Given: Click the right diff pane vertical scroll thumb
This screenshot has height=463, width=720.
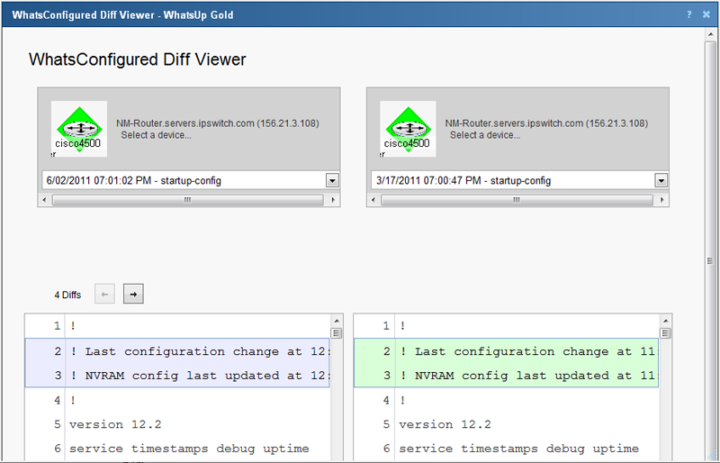Looking at the screenshot, I should [x=665, y=333].
